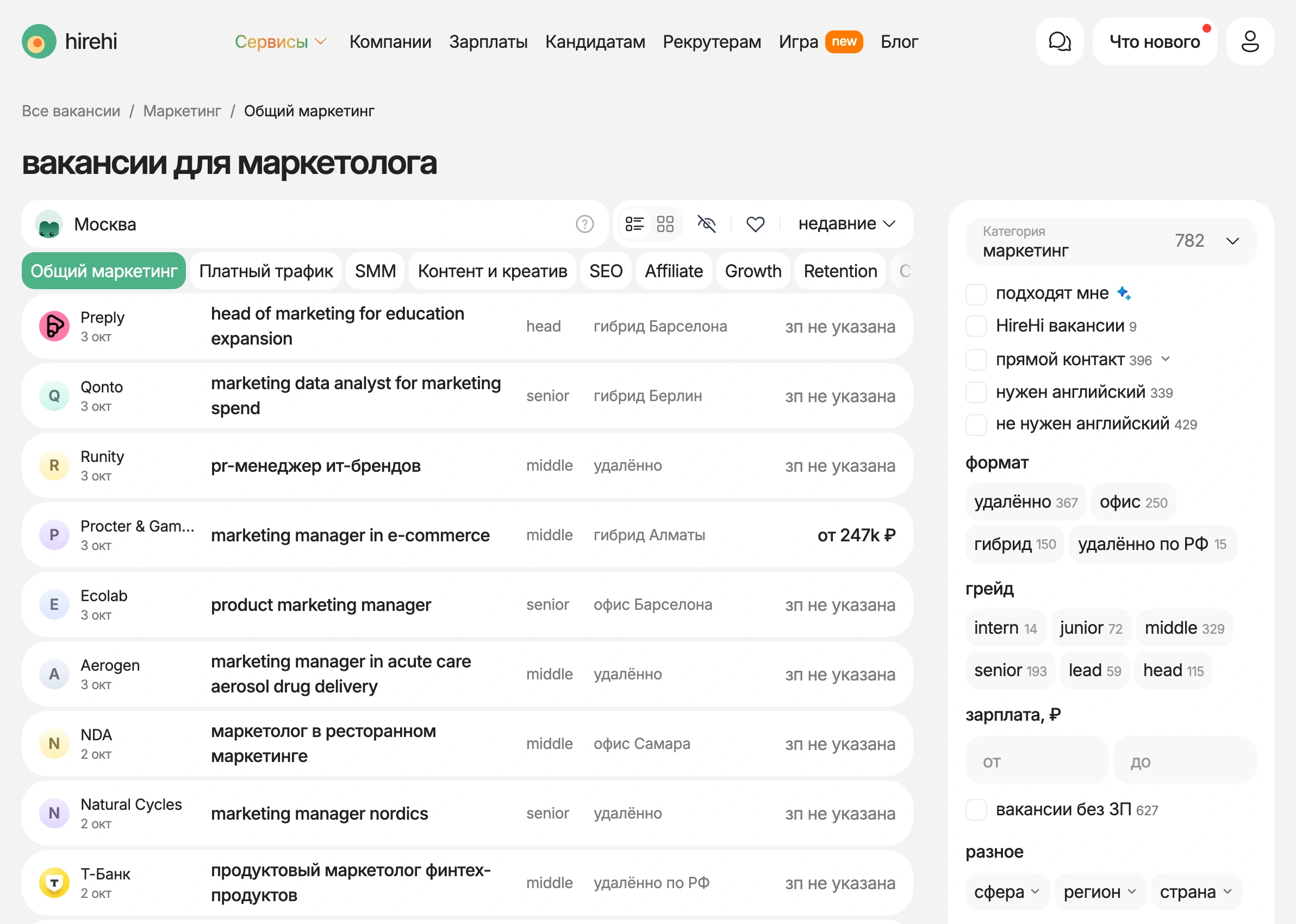This screenshot has width=1296, height=924.
Task: Click the search help question mark icon
Action: 584,224
